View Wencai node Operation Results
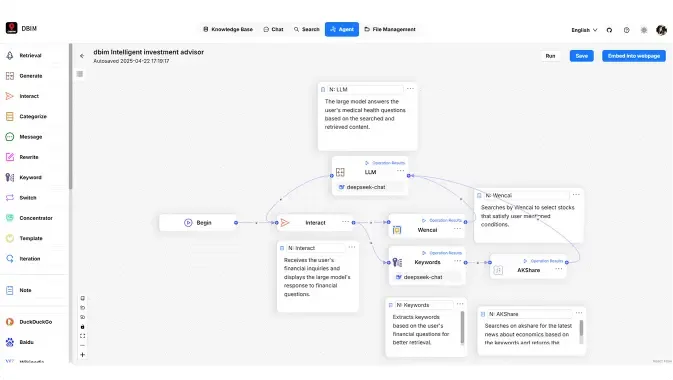 pos(442,220)
